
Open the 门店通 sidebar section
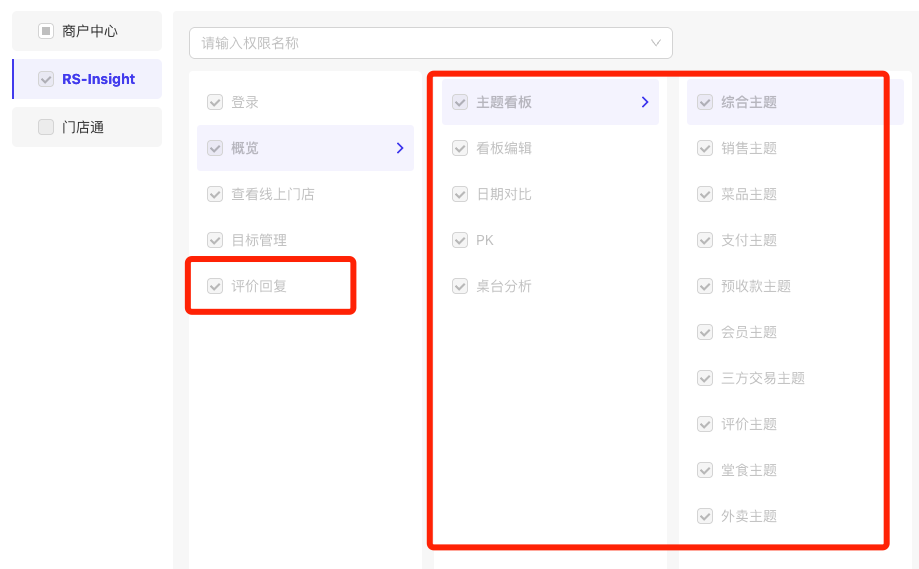87,127
